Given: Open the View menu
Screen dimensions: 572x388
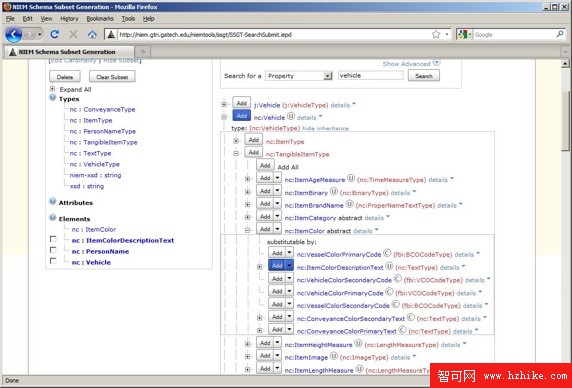Looking at the screenshot, I should [46, 19].
